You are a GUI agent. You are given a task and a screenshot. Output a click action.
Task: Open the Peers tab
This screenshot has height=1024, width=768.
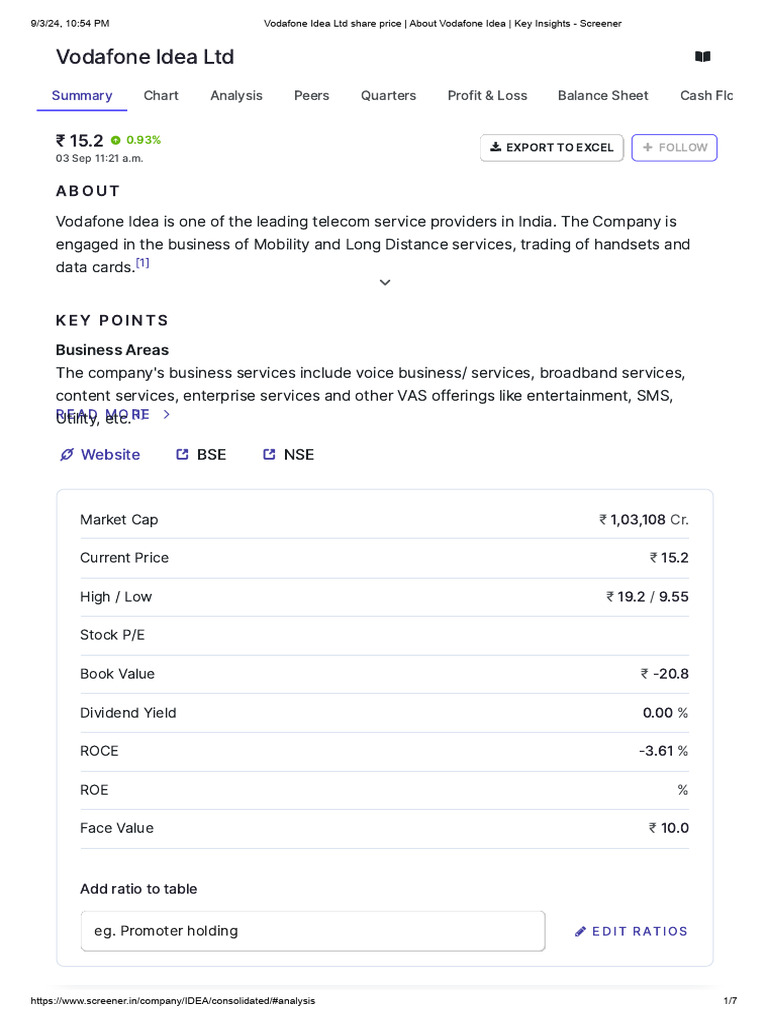tap(312, 95)
